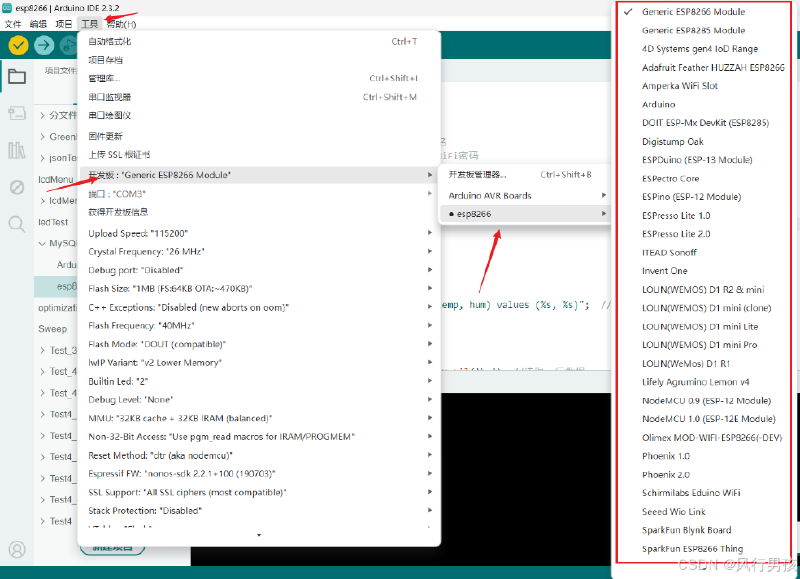800x579 pixels.
Task: Choose NodeMCU 1.0 (ESP-12E Module)
Action: tap(708, 419)
